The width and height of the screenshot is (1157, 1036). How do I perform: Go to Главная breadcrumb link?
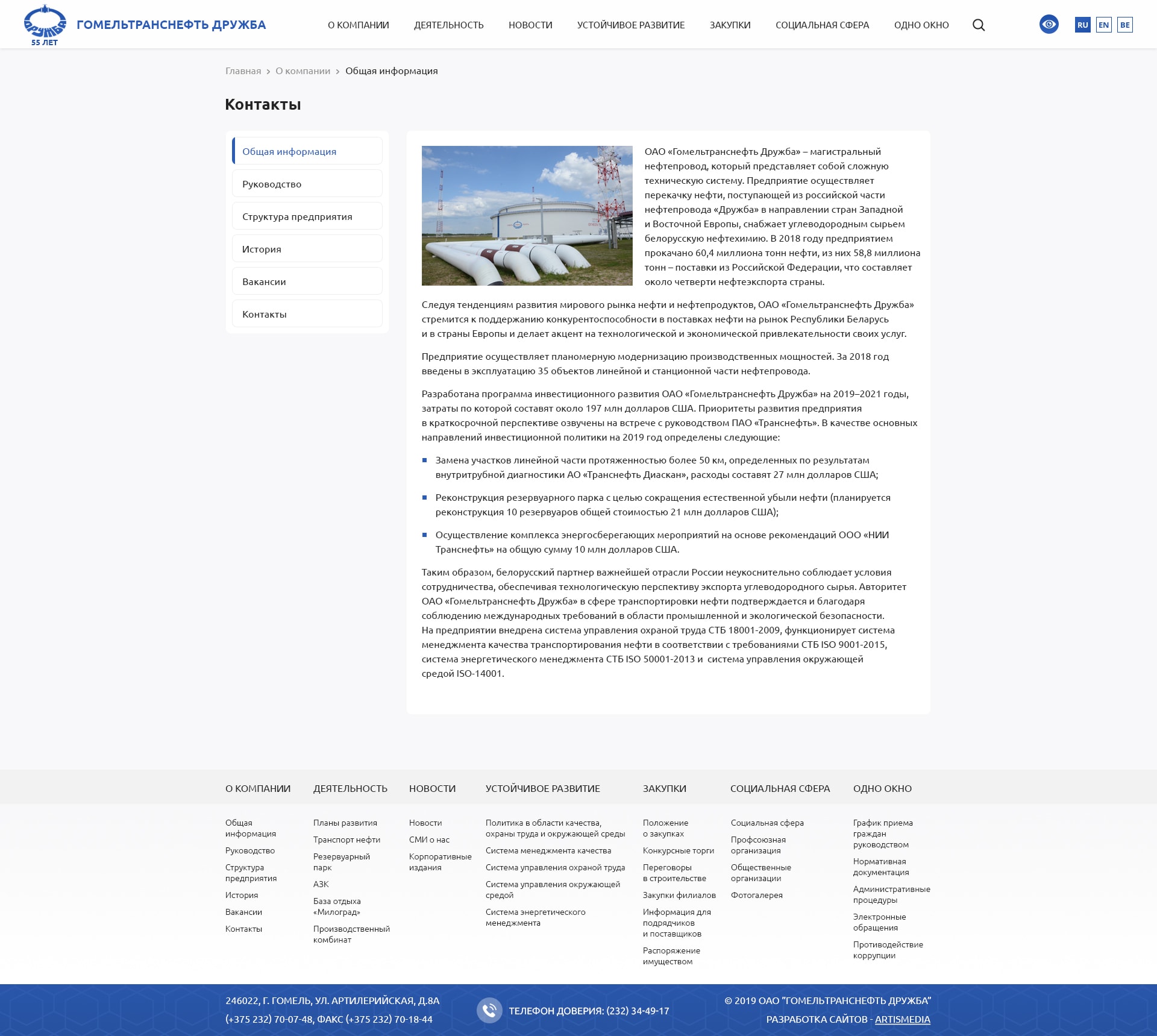[x=243, y=71]
